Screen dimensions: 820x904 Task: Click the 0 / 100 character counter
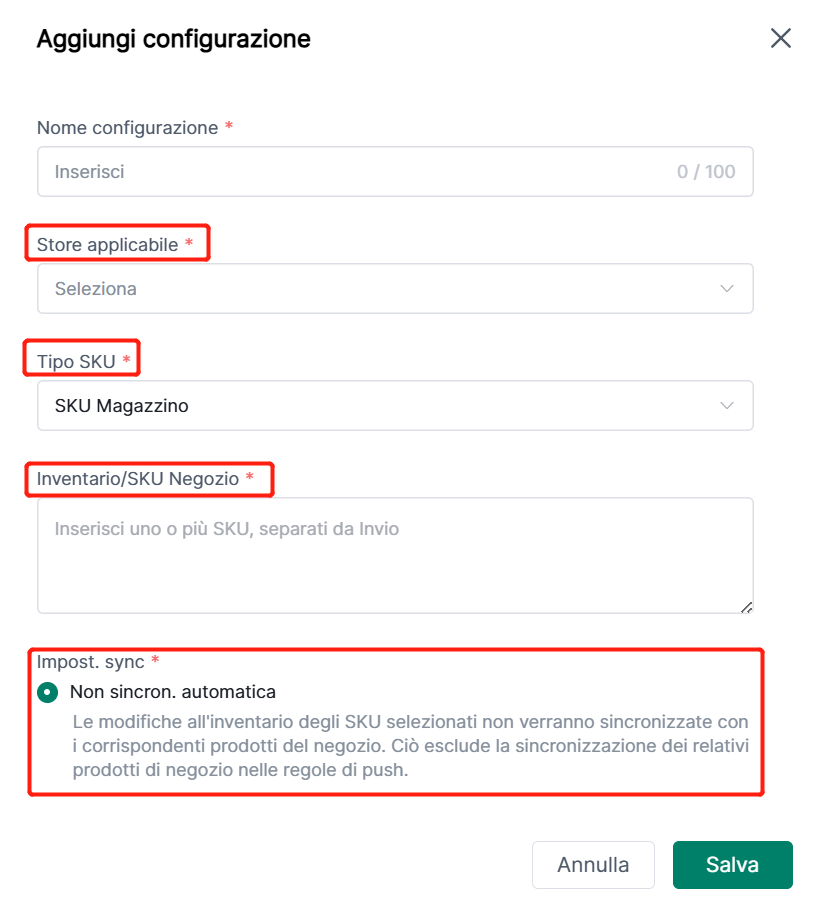(706, 172)
